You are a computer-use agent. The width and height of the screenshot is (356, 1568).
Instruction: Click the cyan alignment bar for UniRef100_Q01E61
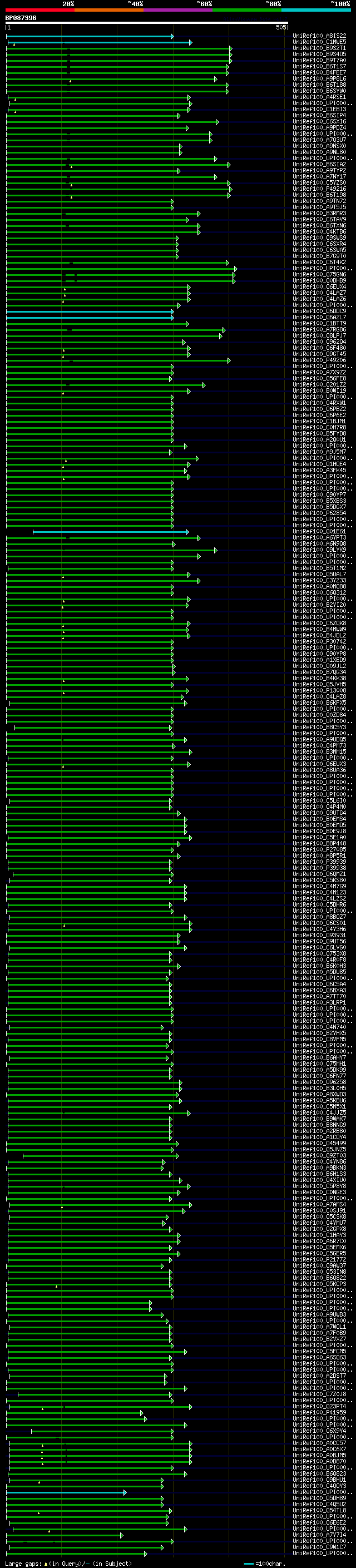click(111, 532)
